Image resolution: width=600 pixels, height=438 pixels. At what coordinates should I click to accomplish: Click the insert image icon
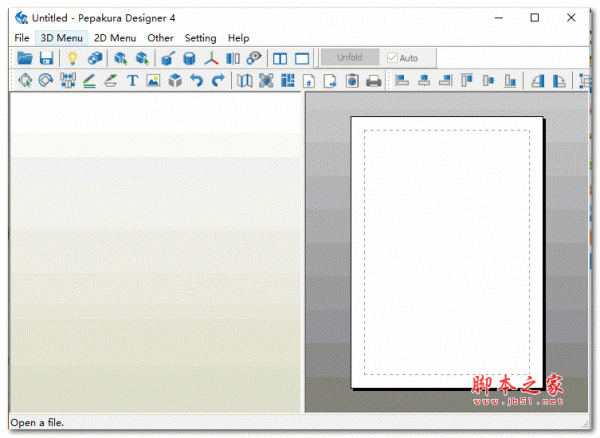[x=153, y=80]
